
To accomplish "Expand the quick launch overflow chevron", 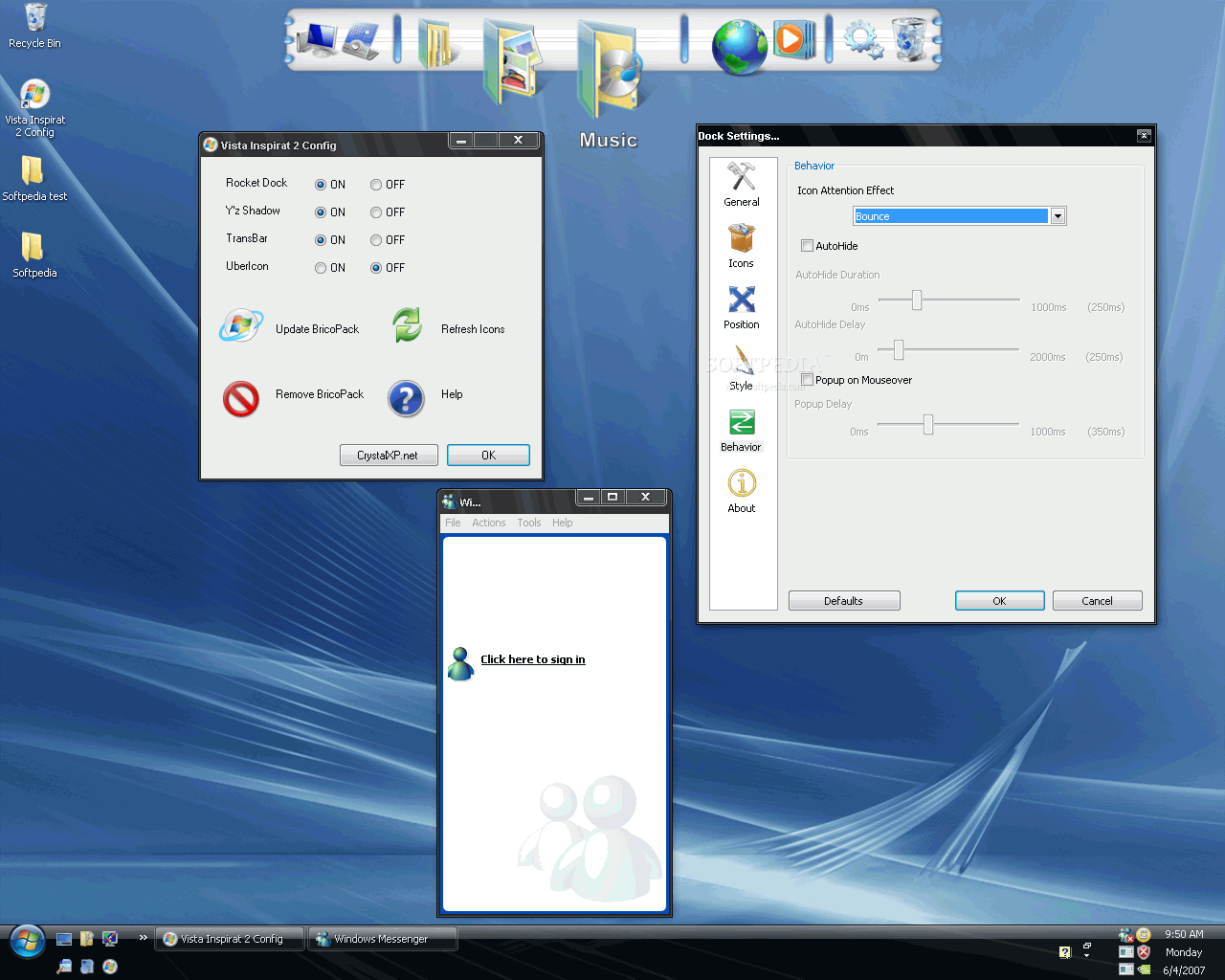I will click(x=143, y=938).
